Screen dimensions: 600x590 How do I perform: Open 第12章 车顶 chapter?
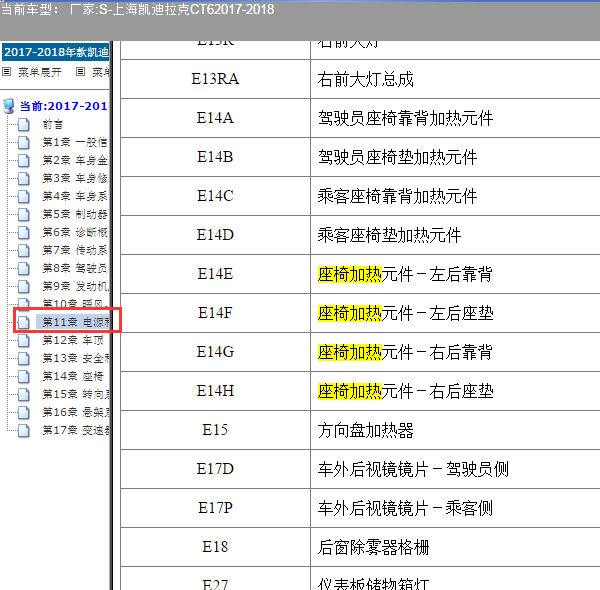73,340
